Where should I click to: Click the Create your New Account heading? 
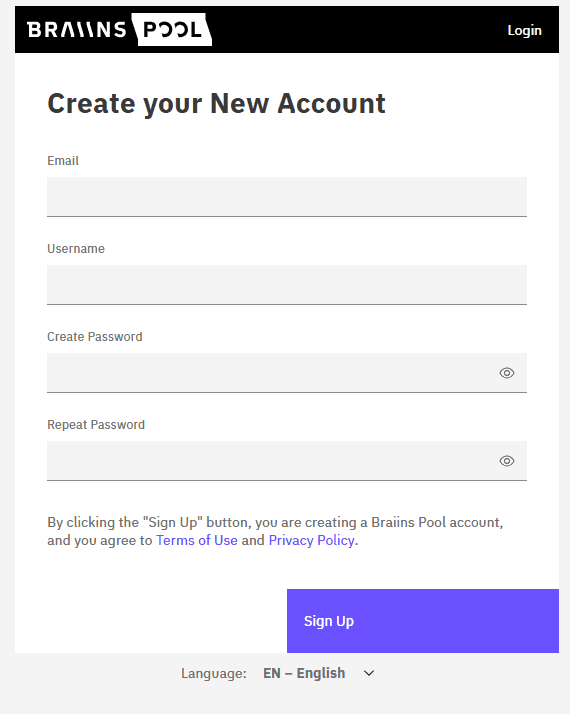tap(216, 104)
